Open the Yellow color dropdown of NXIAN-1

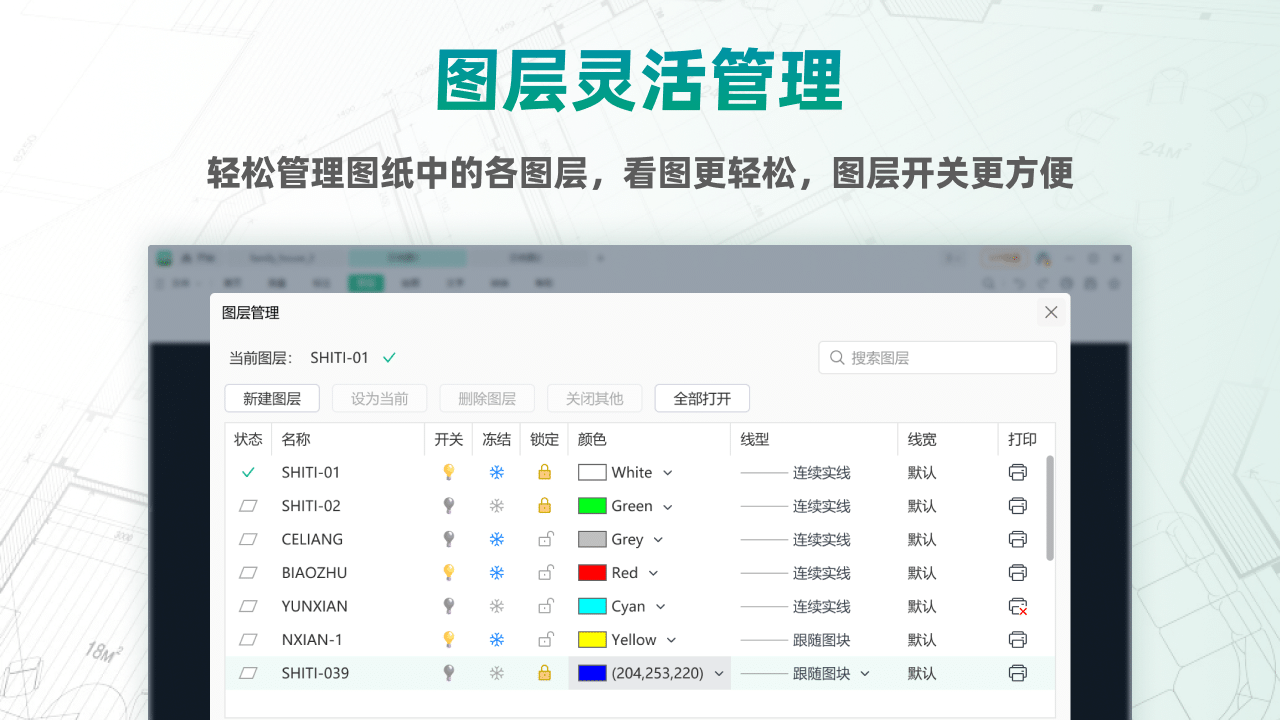click(x=670, y=639)
